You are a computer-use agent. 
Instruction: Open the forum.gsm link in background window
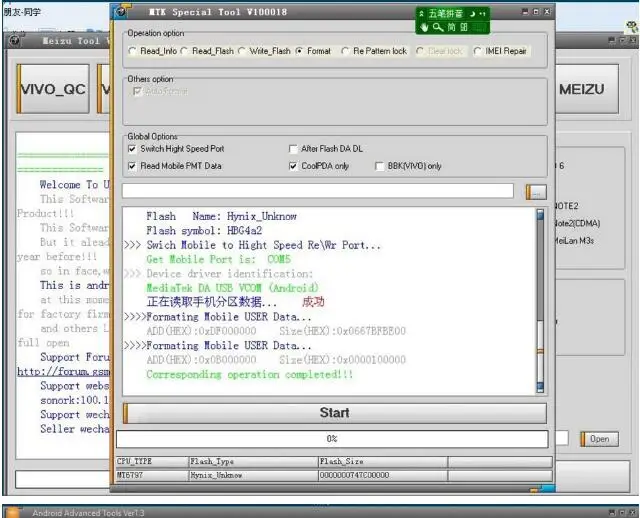(x=63, y=371)
